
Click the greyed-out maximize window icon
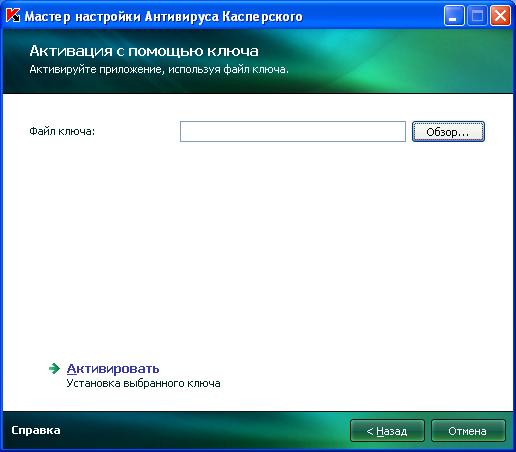click(x=477, y=16)
